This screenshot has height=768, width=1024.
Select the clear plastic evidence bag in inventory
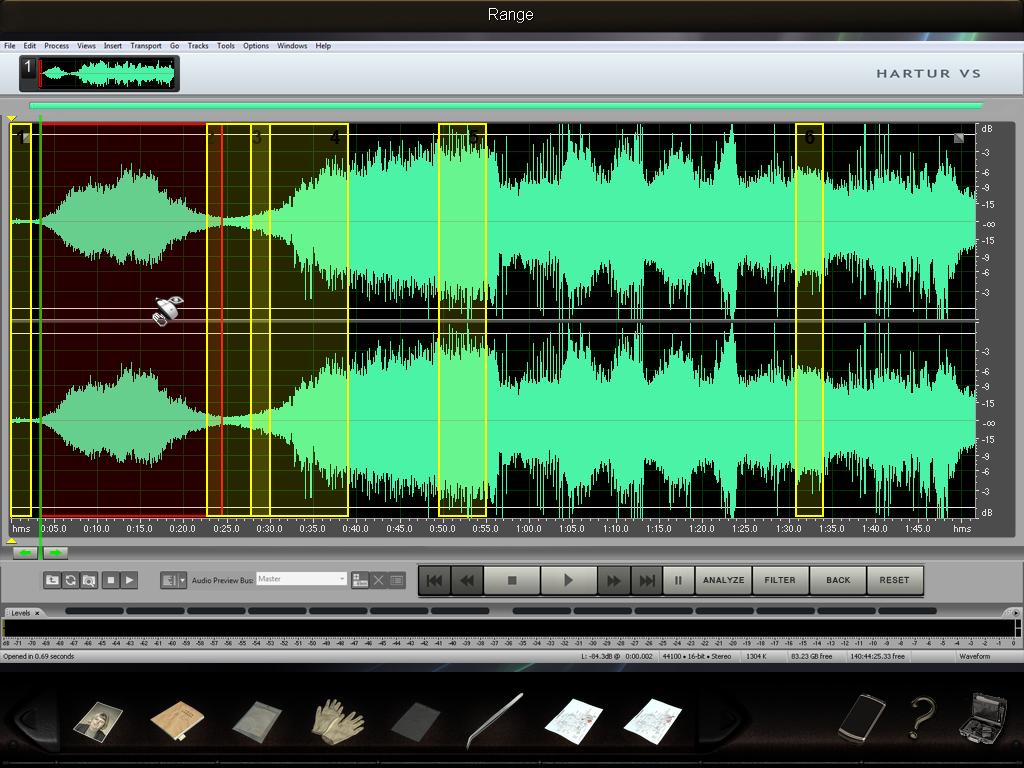(x=257, y=722)
